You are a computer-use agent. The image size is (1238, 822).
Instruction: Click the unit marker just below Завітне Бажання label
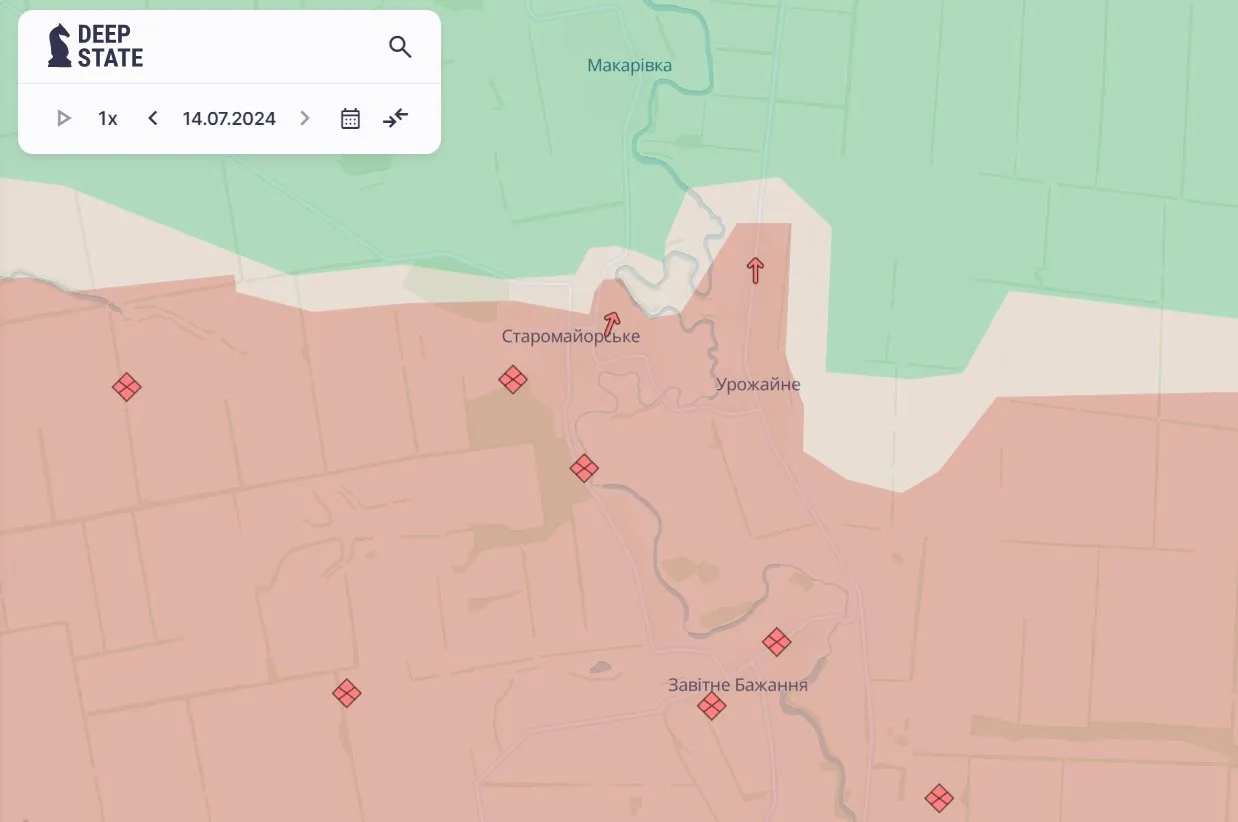711,706
